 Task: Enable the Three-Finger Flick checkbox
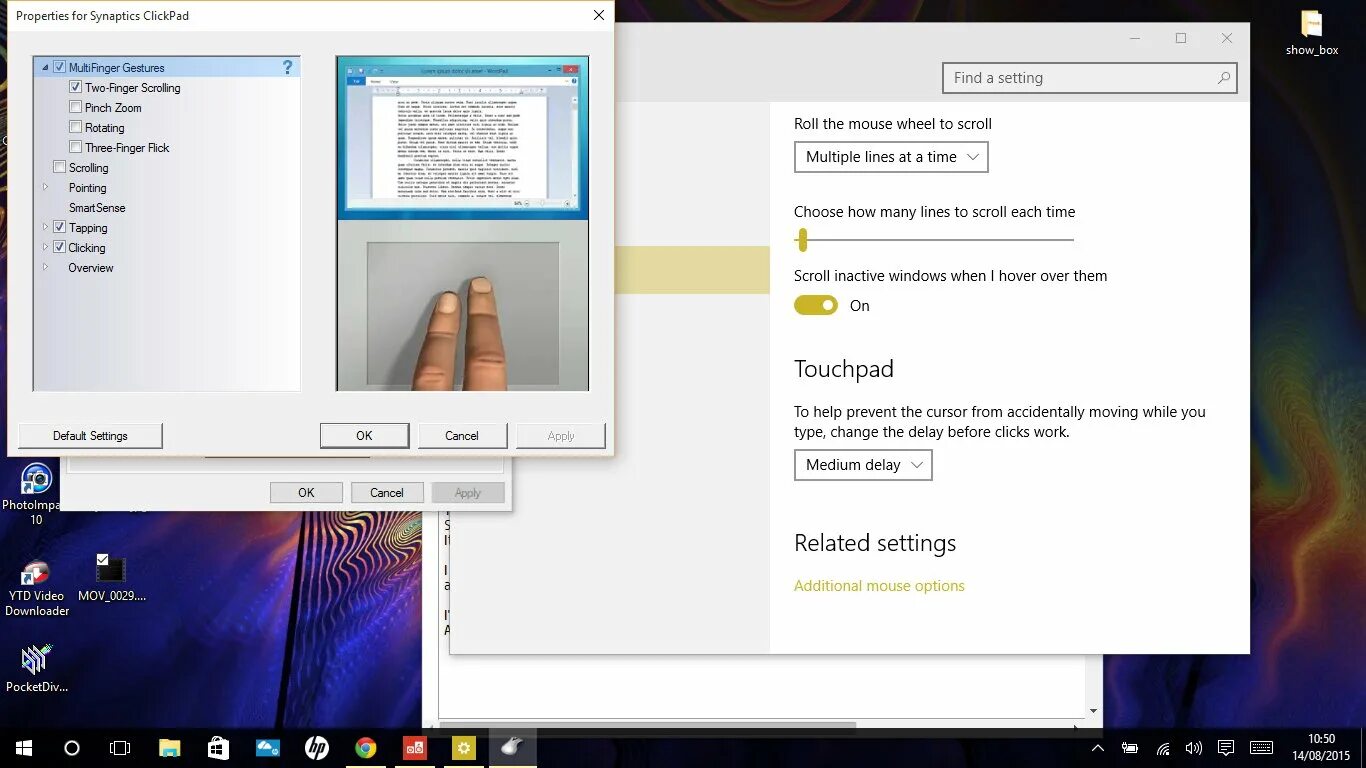coord(76,147)
